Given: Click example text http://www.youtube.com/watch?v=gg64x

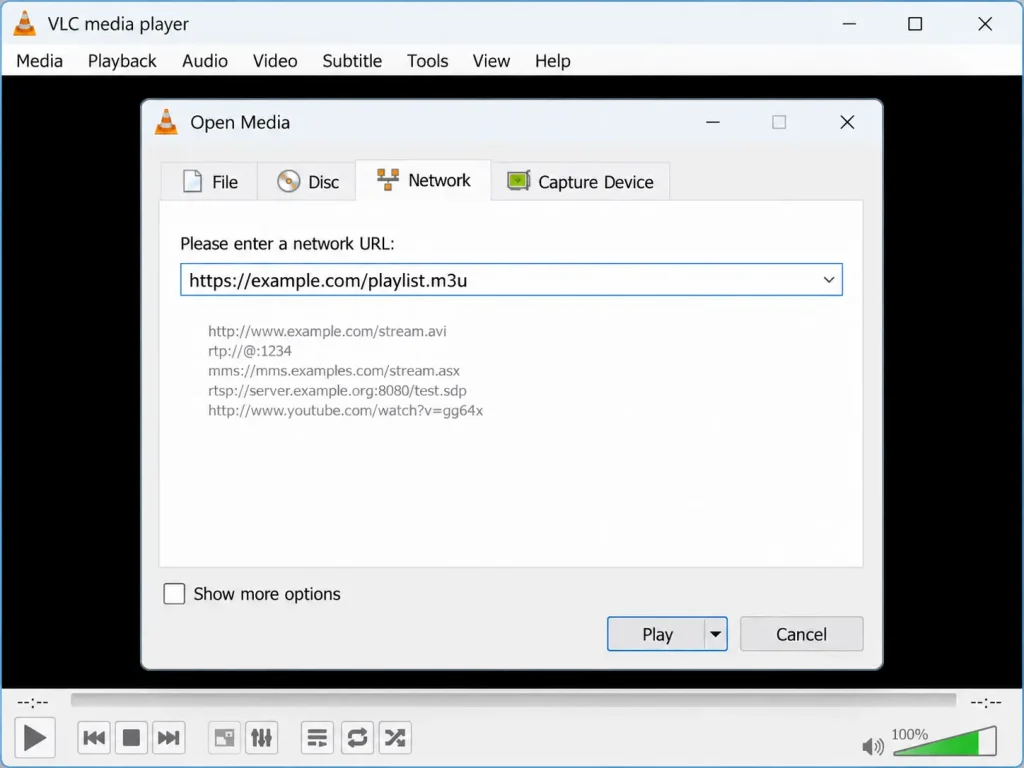Looking at the screenshot, I should 345,410.
